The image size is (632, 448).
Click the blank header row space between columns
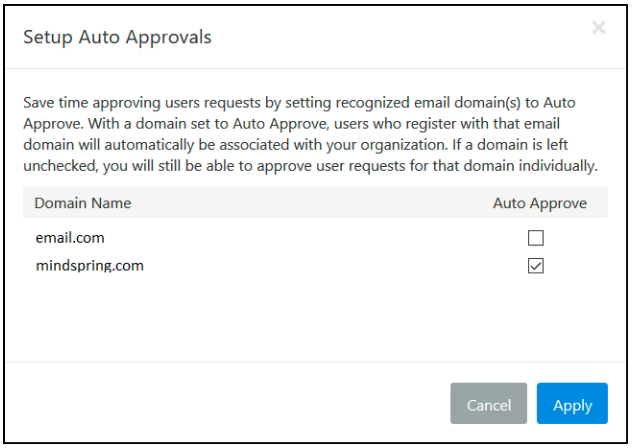(x=310, y=202)
